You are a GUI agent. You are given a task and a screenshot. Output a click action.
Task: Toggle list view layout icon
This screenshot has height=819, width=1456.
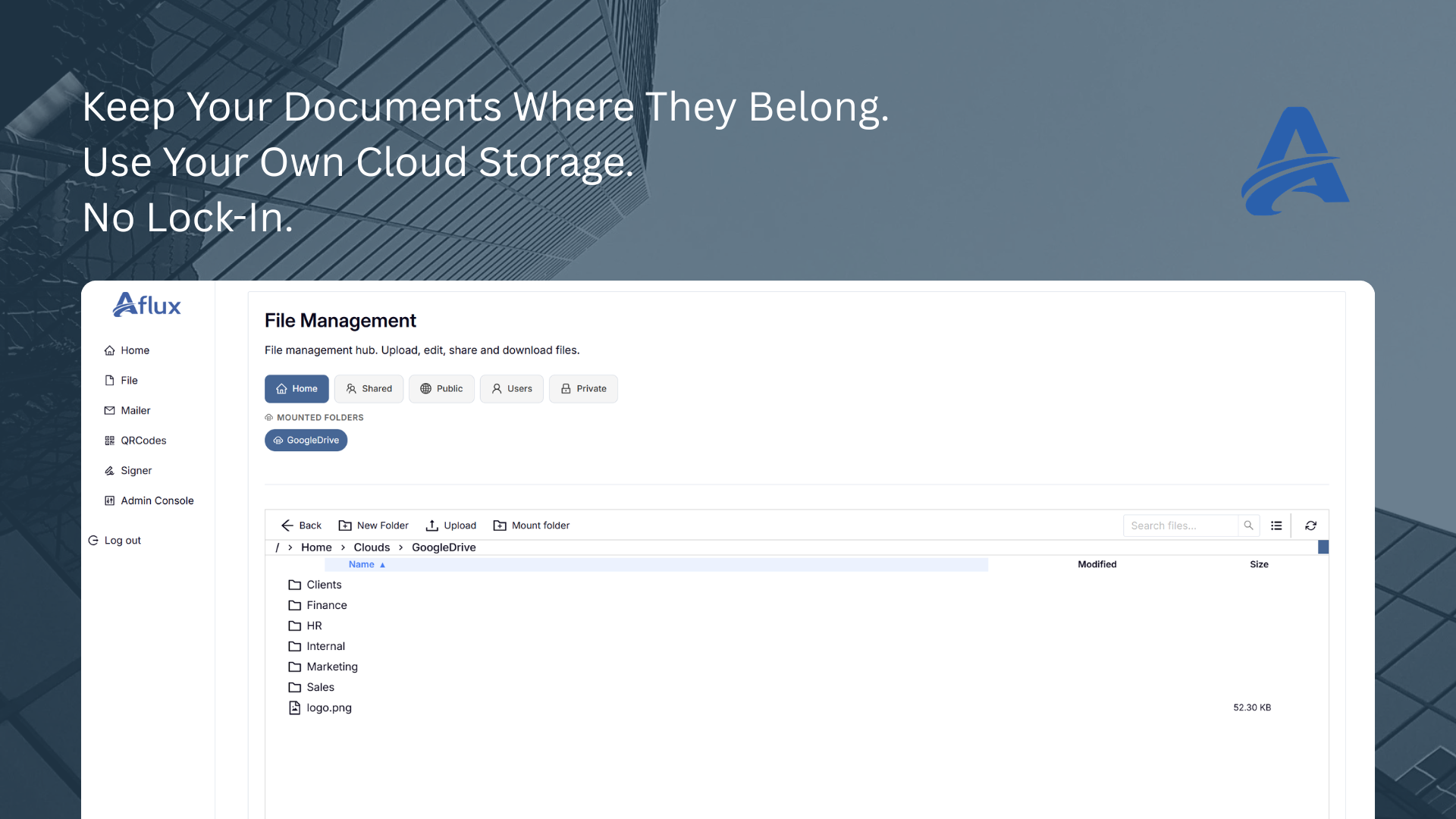pyautogui.click(x=1276, y=526)
